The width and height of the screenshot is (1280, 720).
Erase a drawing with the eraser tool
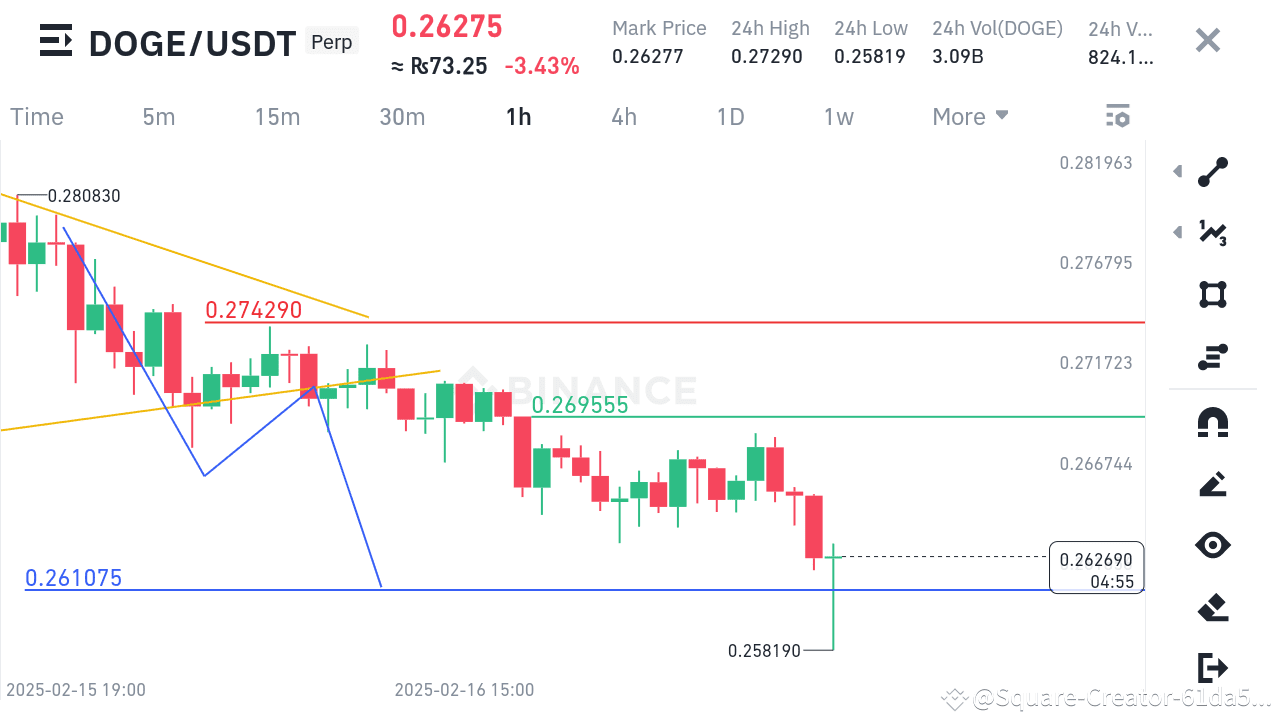tap(1213, 607)
